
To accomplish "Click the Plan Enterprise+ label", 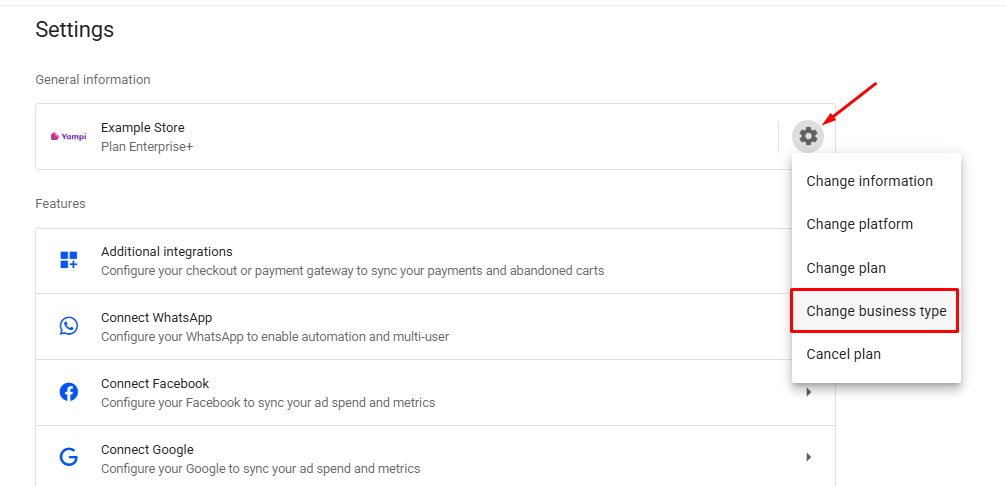I will pyautogui.click(x=147, y=147).
